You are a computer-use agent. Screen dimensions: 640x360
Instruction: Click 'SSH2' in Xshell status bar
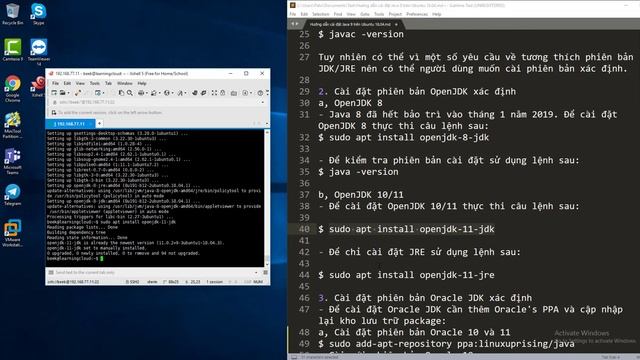tap(133, 282)
